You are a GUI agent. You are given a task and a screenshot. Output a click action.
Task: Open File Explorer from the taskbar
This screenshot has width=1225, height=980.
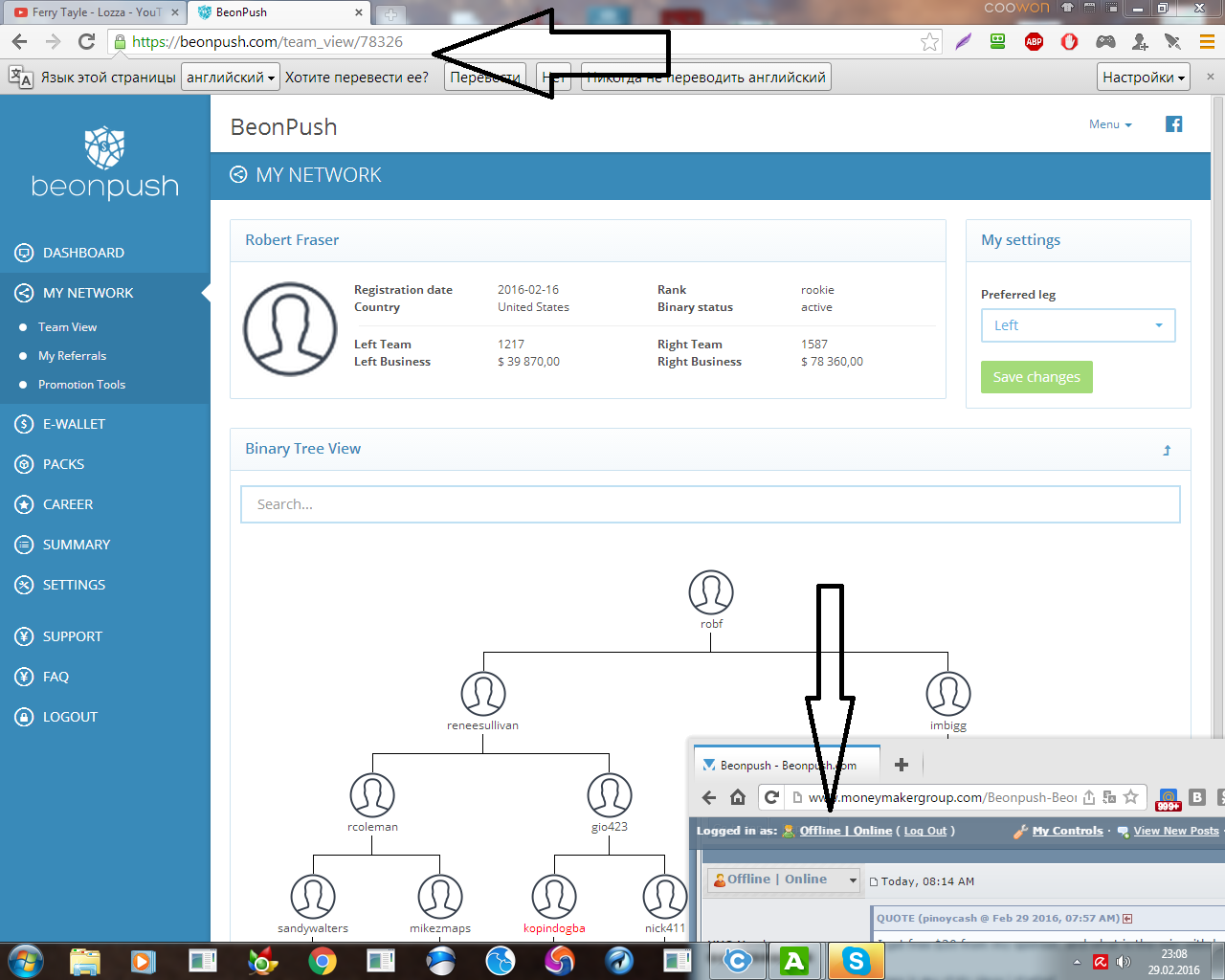pyautogui.click(x=85, y=960)
